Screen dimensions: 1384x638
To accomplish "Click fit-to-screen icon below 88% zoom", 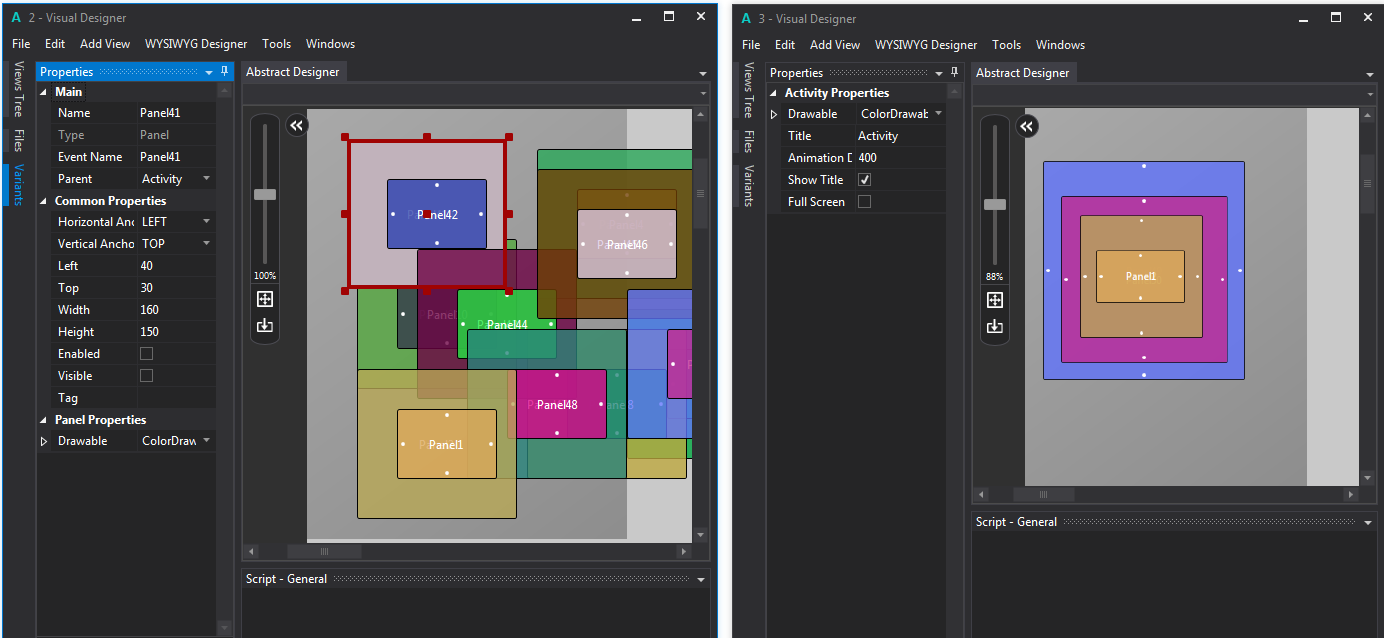I will 995,300.
